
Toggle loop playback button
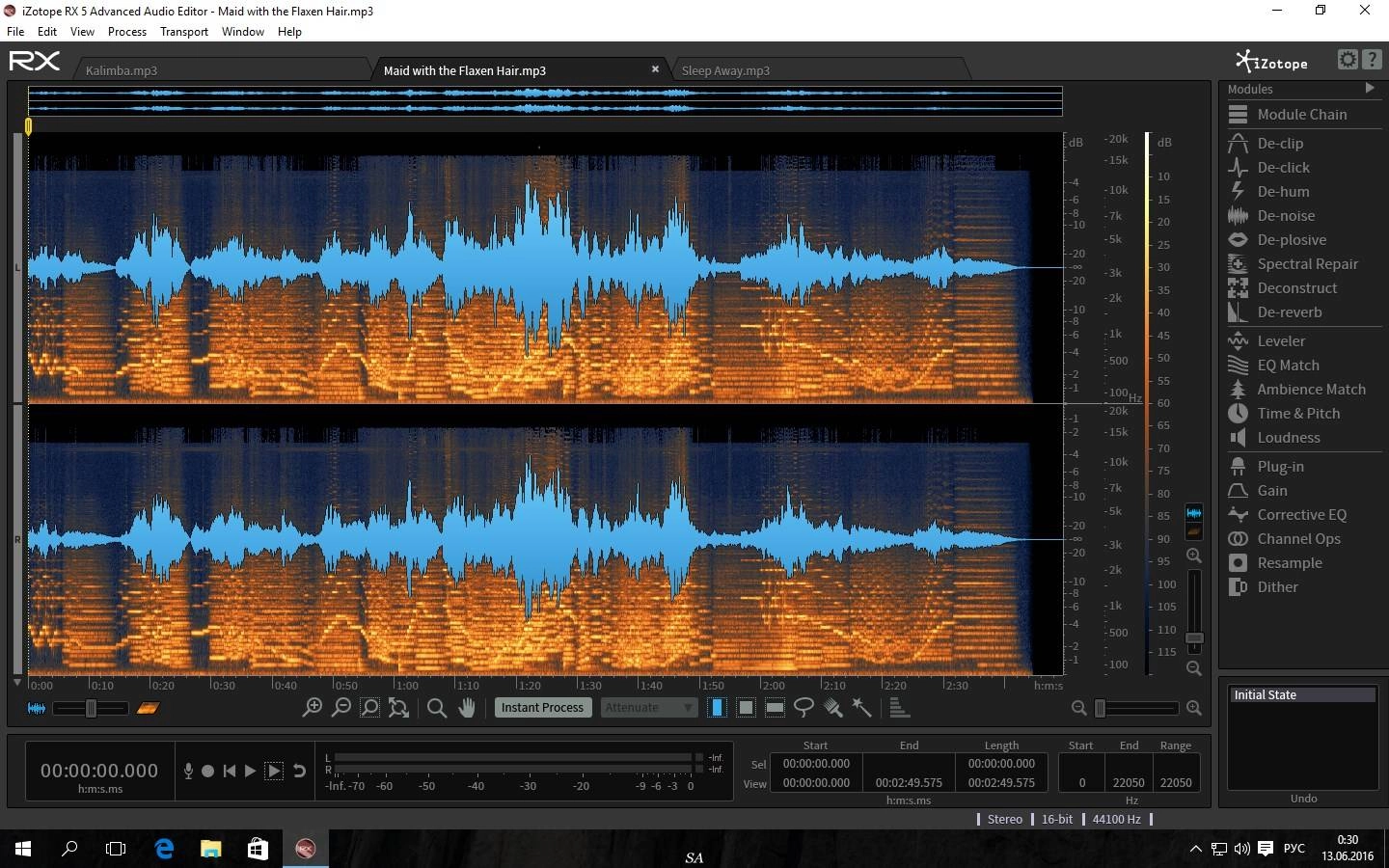[x=300, y=771]
